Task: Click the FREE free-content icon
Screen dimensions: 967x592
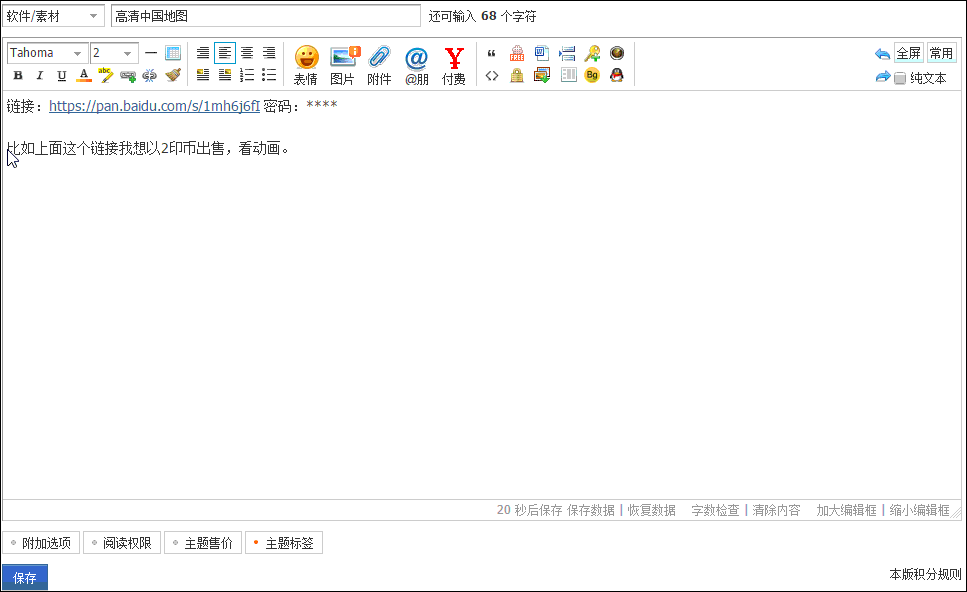Action: tap(517, 53)
